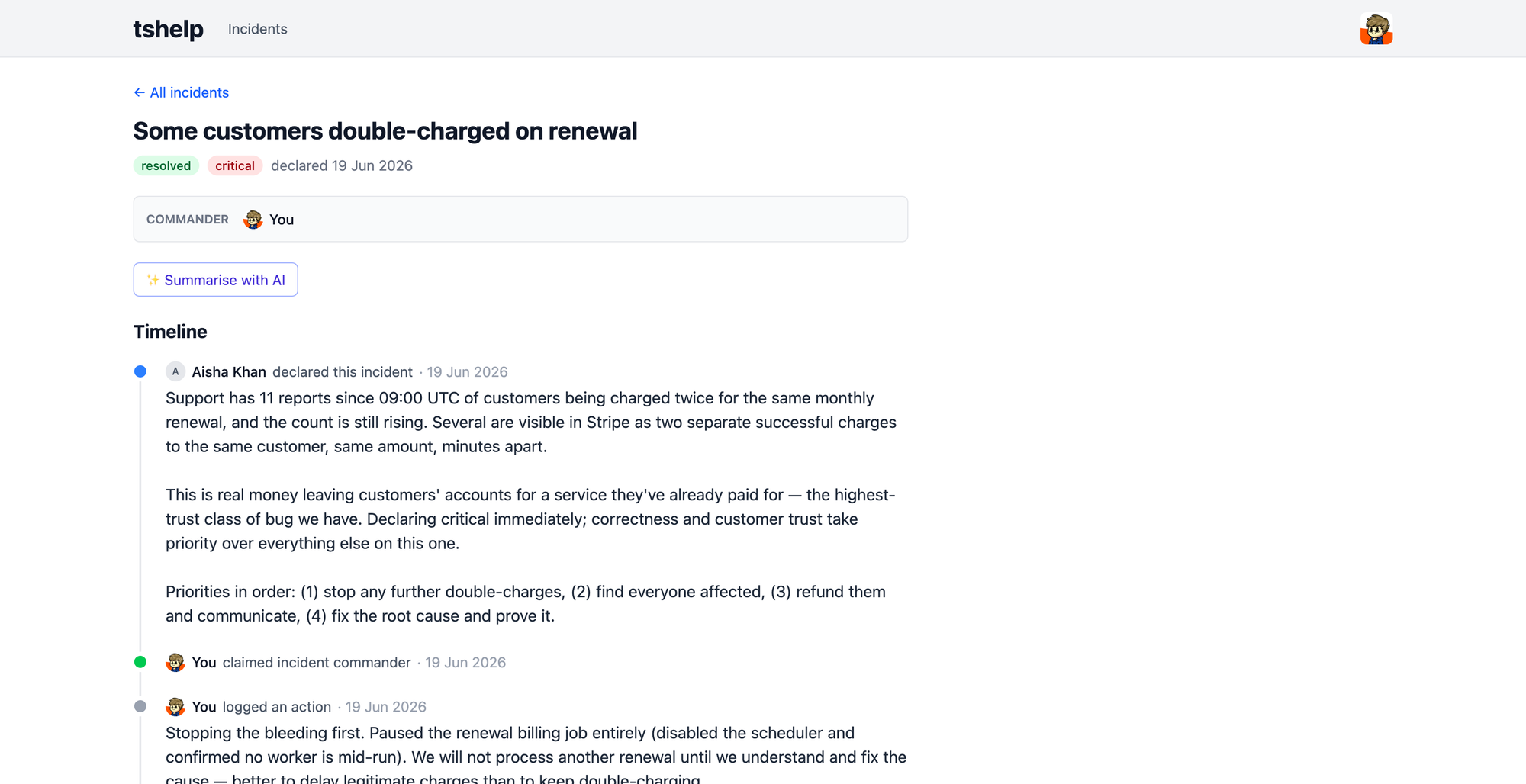Click the incident title heading
Screen dimensions: 1526x784
point(385,130)
